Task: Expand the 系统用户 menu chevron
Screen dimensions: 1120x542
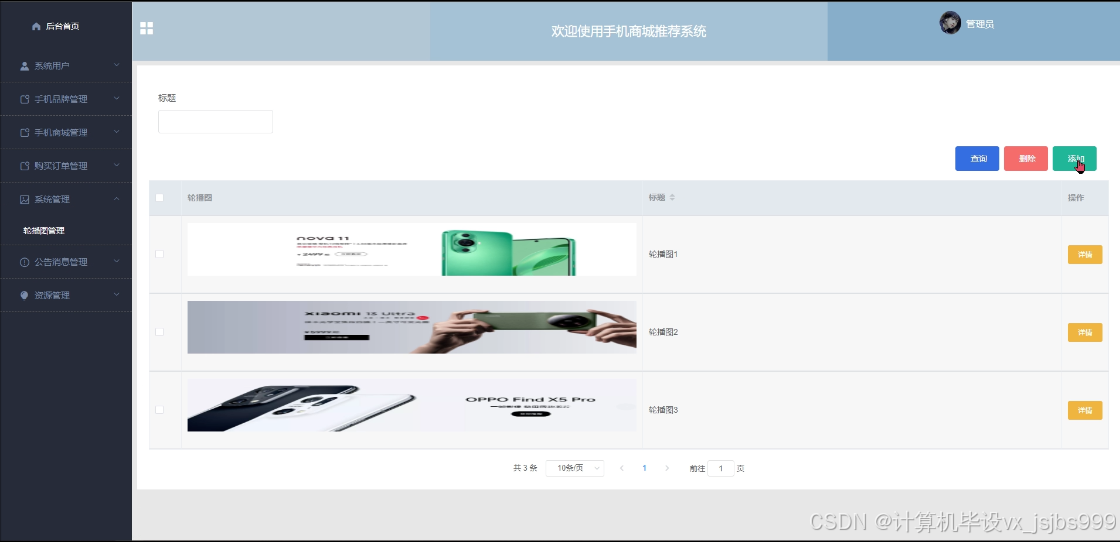Action: pos(116,65)
